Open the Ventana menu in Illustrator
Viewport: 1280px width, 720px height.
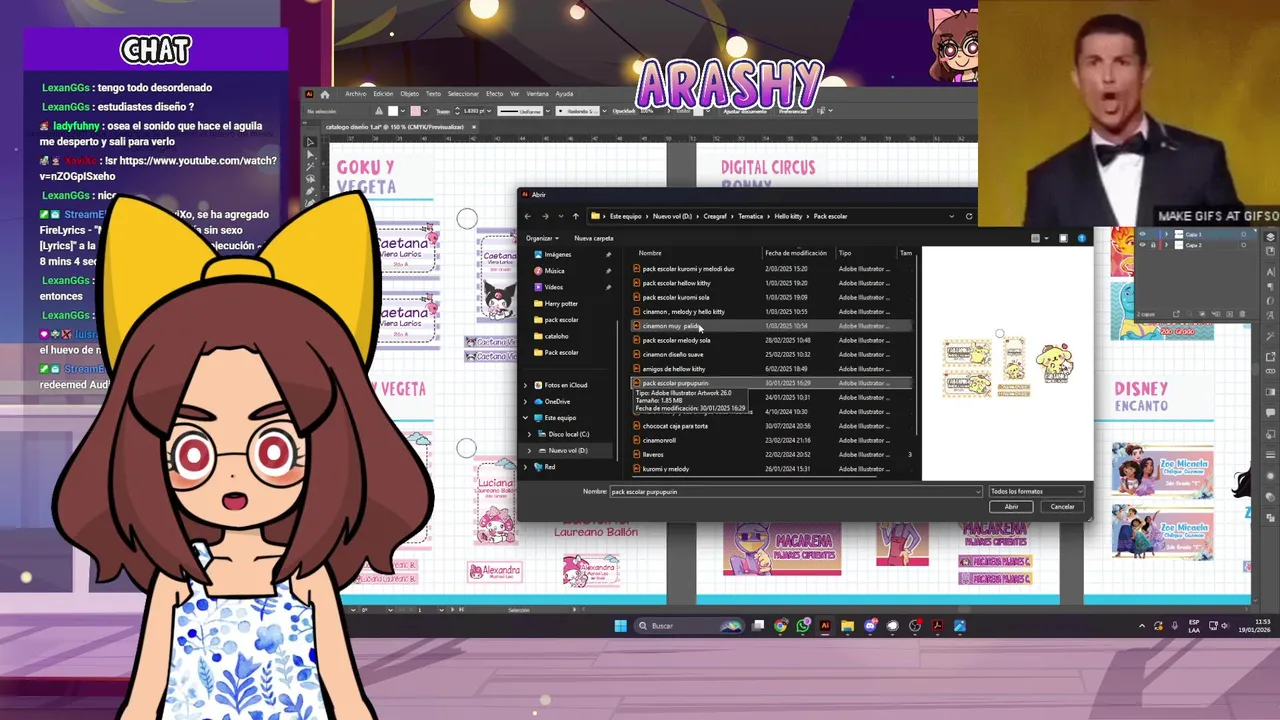537,94
